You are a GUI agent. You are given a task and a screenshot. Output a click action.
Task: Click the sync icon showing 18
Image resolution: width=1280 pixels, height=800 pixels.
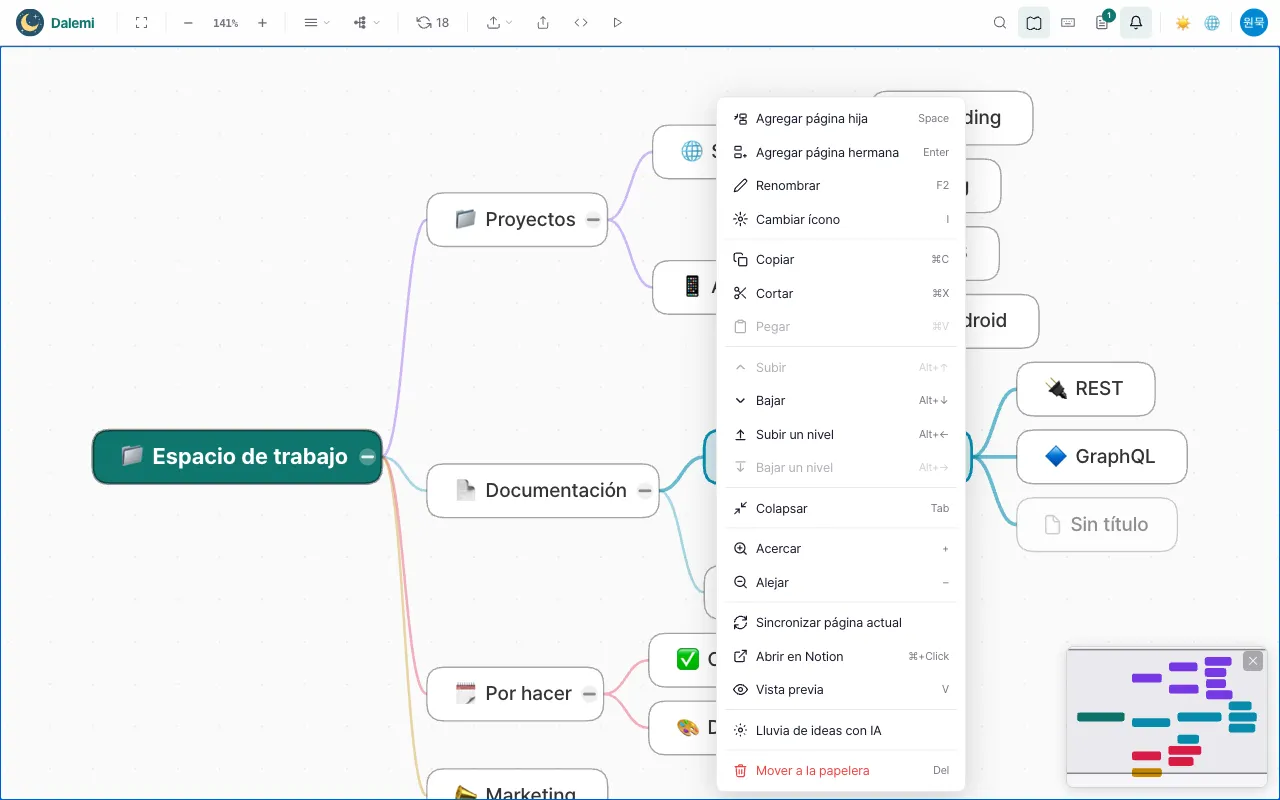[433, 22]
